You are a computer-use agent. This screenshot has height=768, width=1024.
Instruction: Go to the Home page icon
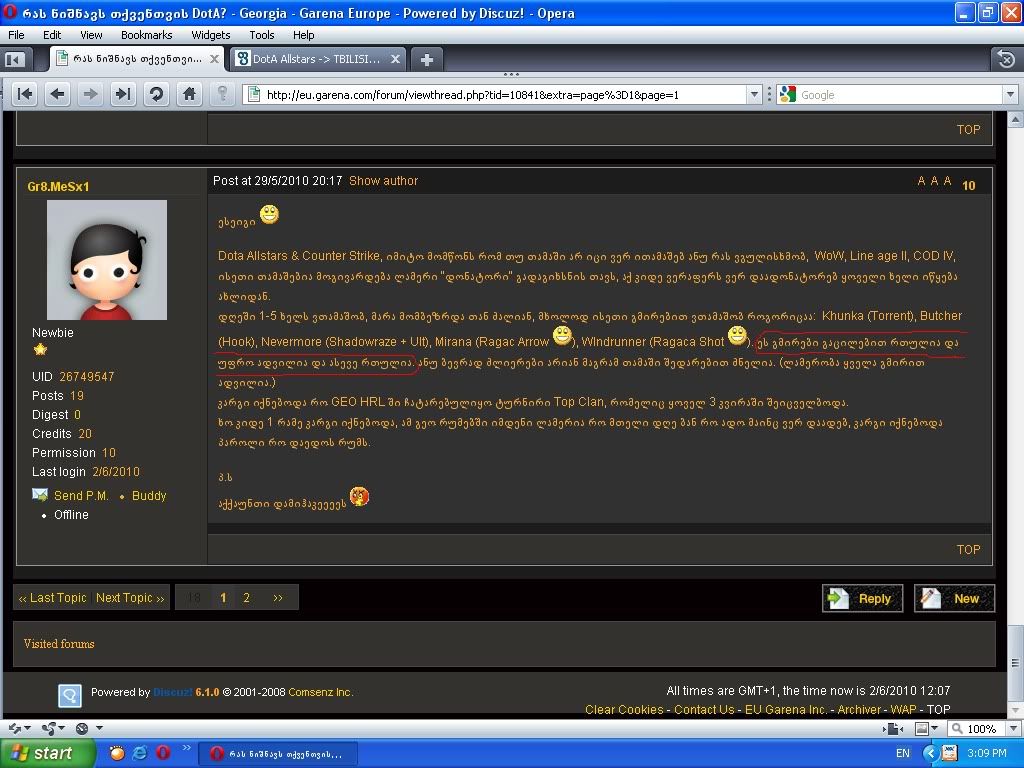click(189, 94)
